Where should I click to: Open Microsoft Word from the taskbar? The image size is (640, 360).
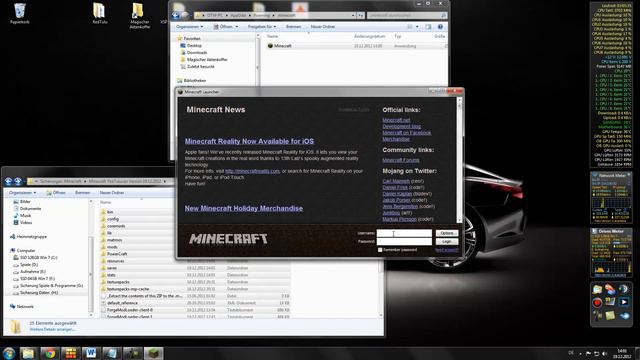tap(91, 353)
